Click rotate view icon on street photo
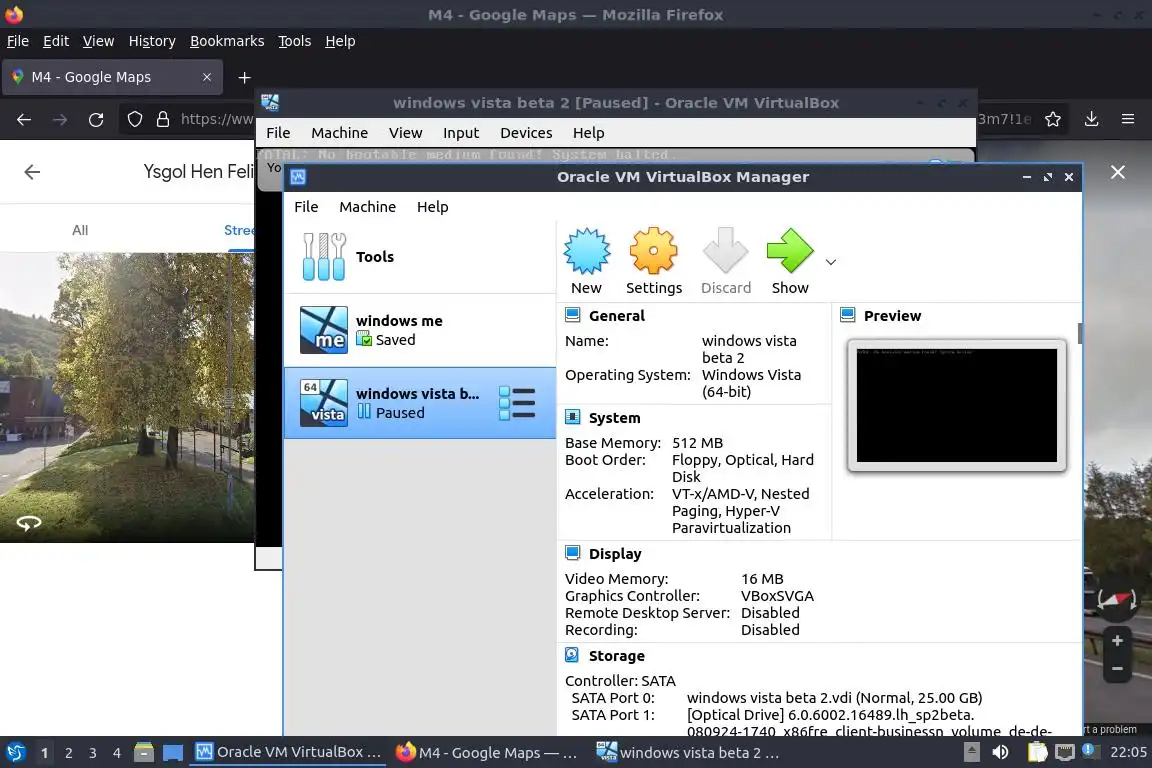 [29, 523]
